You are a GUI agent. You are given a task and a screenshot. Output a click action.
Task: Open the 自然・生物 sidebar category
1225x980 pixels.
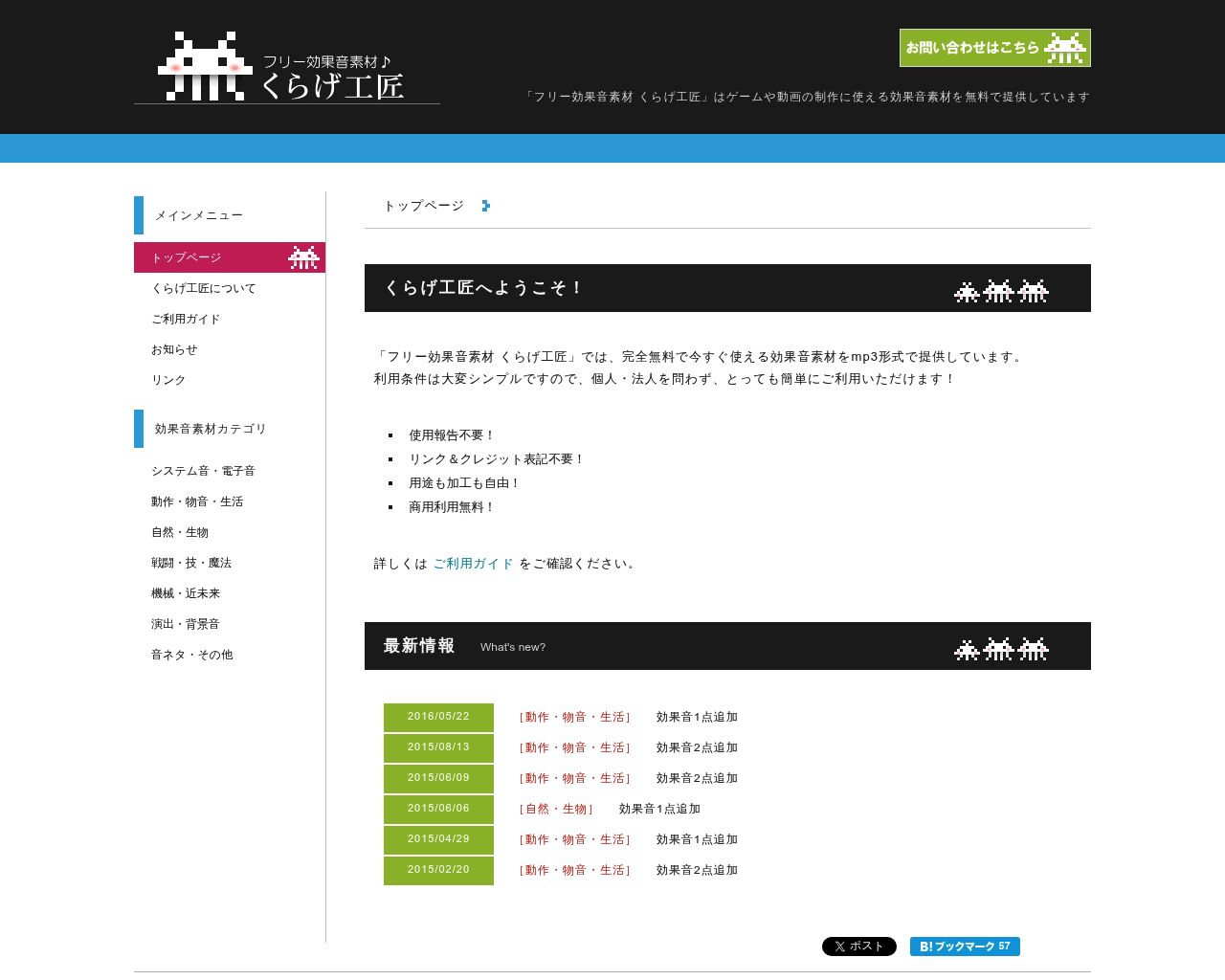[180, 532]
